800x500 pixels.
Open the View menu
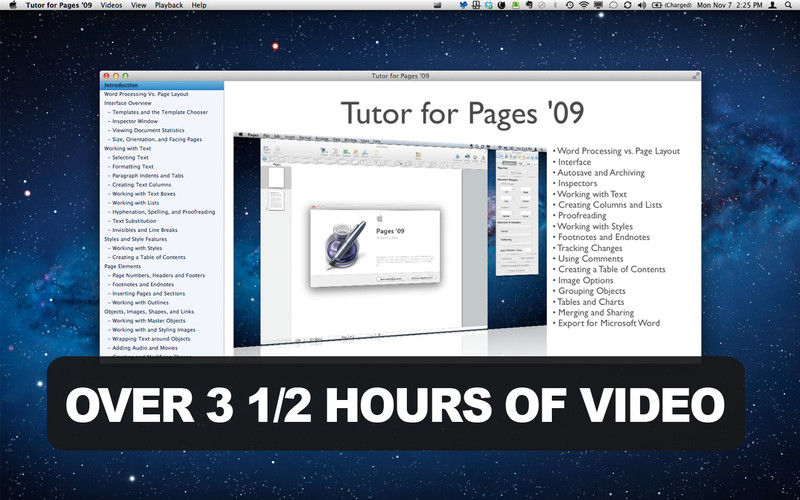(x=139, y=5)
